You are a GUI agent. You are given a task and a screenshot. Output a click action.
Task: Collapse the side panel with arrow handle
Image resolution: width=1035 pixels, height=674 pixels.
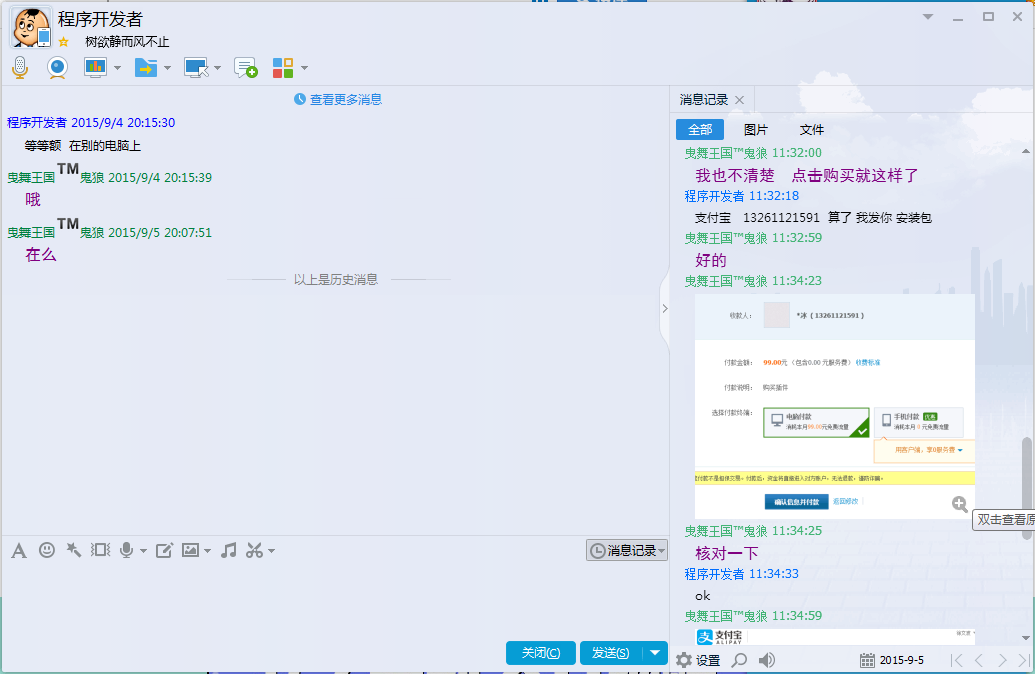(664, 309)
